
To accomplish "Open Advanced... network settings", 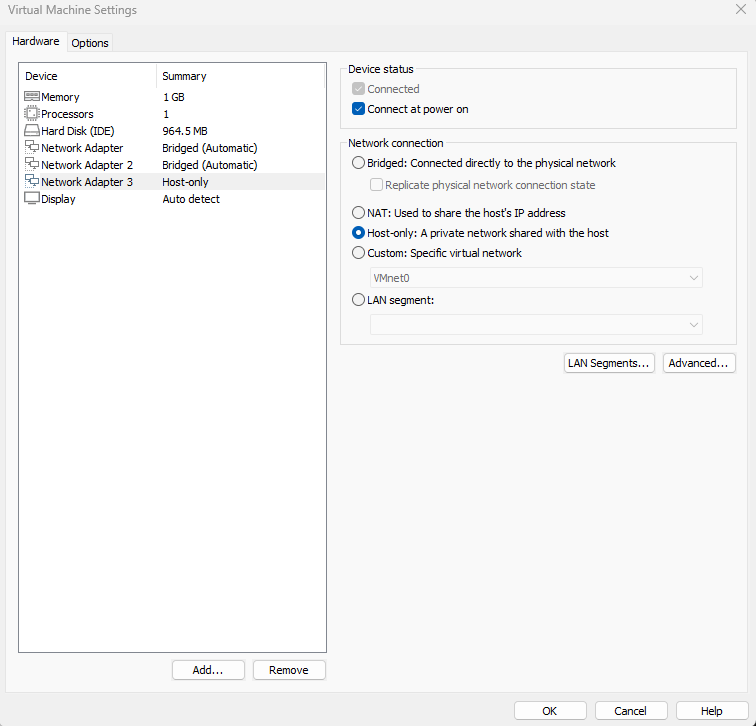I will tap(699, 363).
